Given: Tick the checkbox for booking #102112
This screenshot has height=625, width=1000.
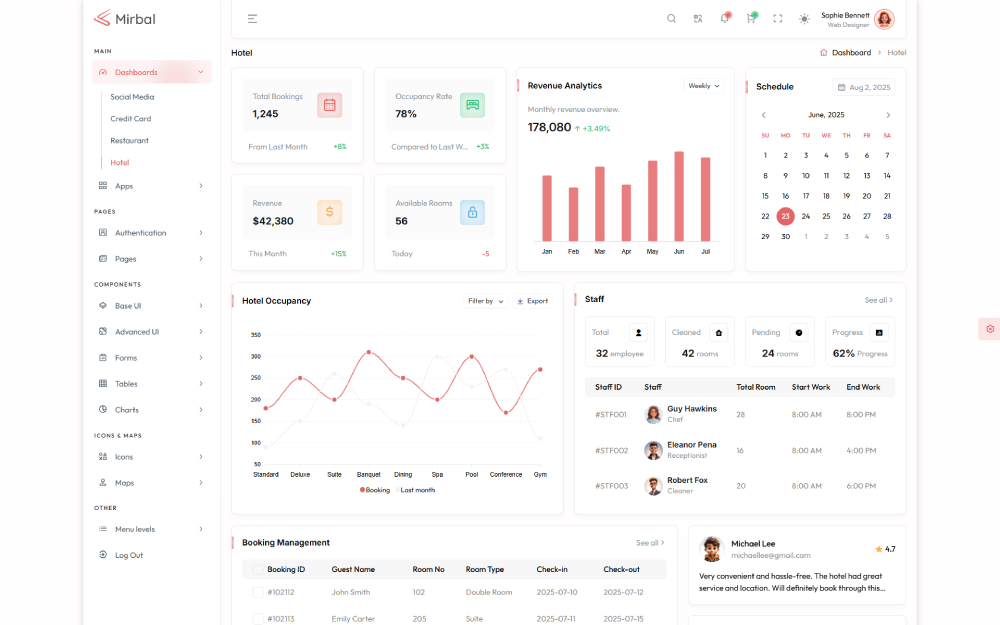Looking at the screenshot, I should 258,592.
